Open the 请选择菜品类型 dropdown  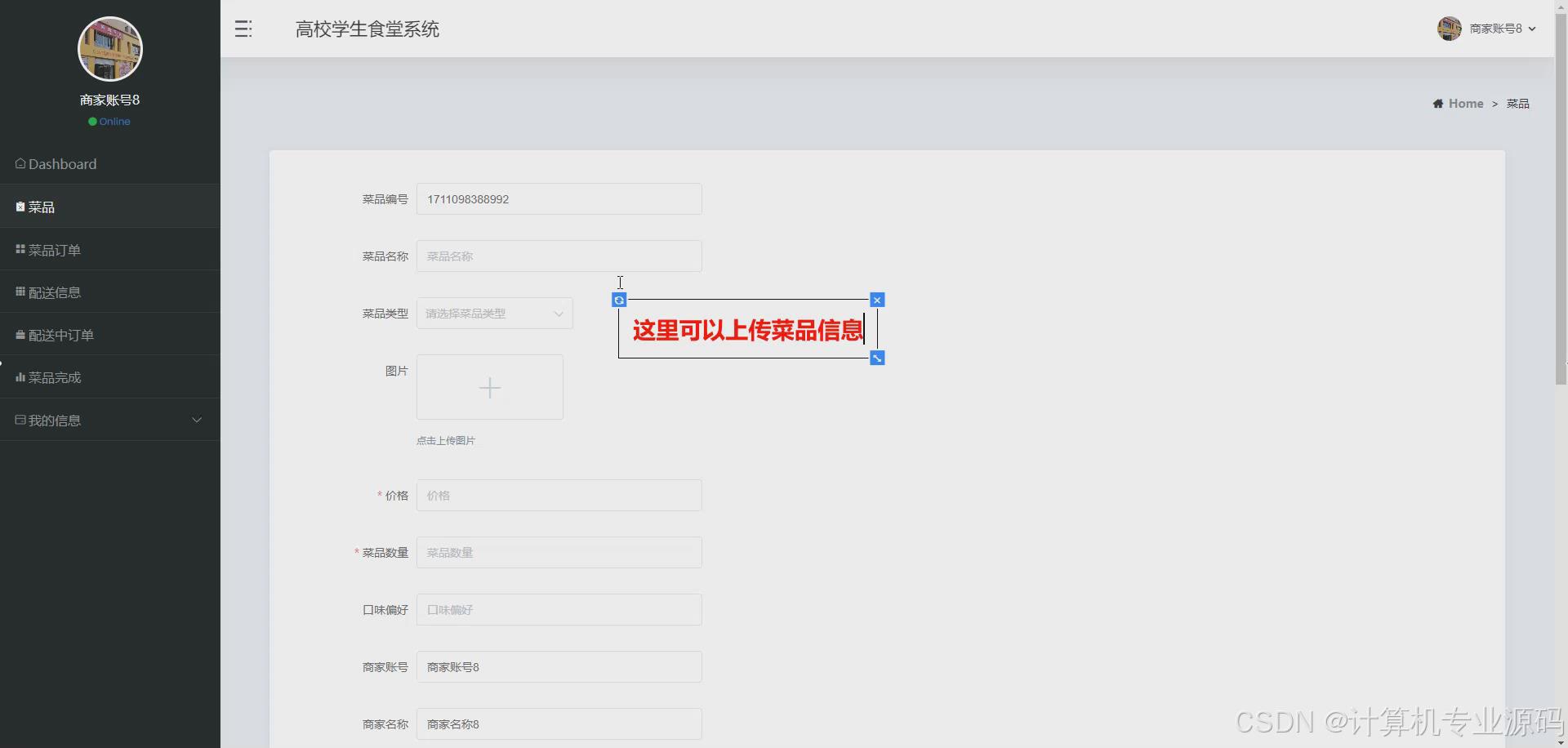[x=493, y=313]
